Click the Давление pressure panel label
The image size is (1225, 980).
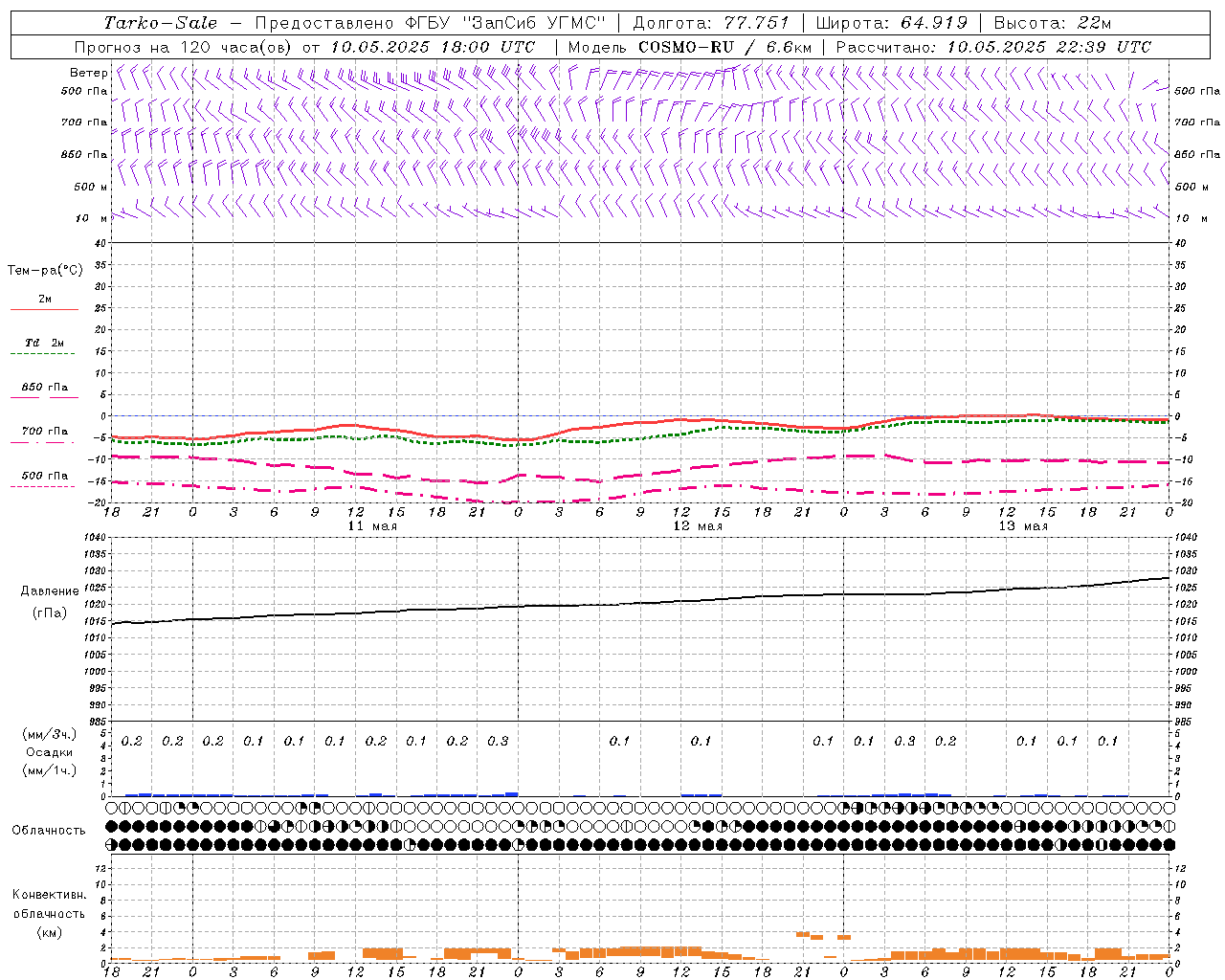[x=50, y=591]
